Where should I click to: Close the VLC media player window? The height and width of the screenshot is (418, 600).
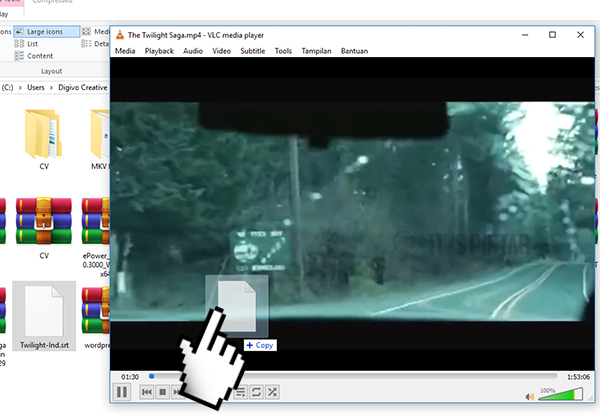pos(580,35)
